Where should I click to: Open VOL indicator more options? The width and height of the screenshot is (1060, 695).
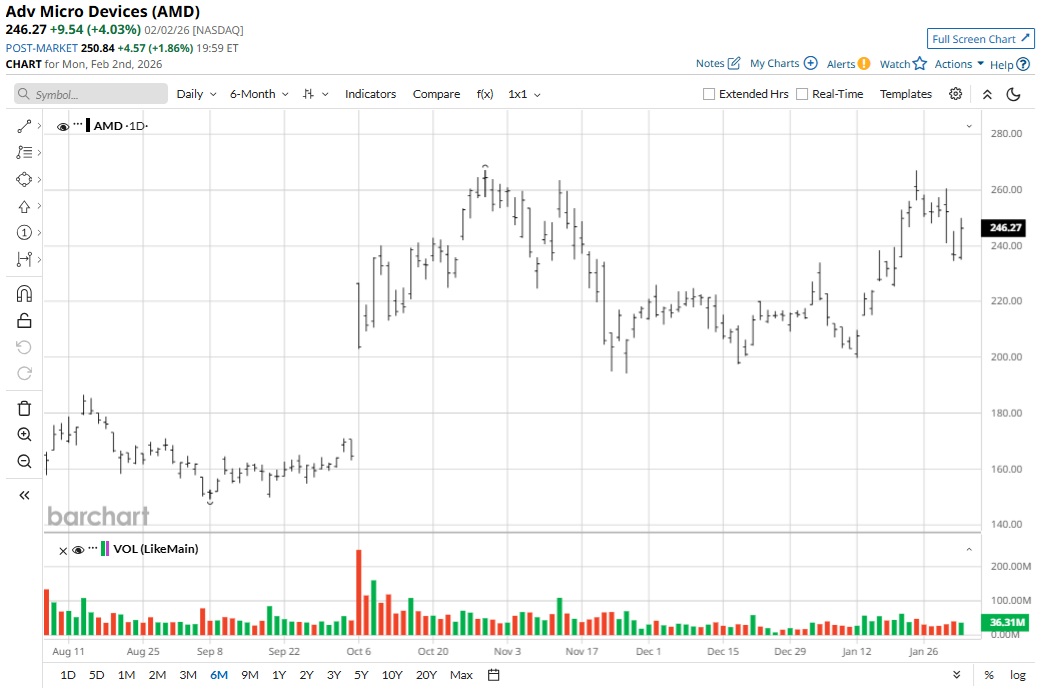(93, 548)
